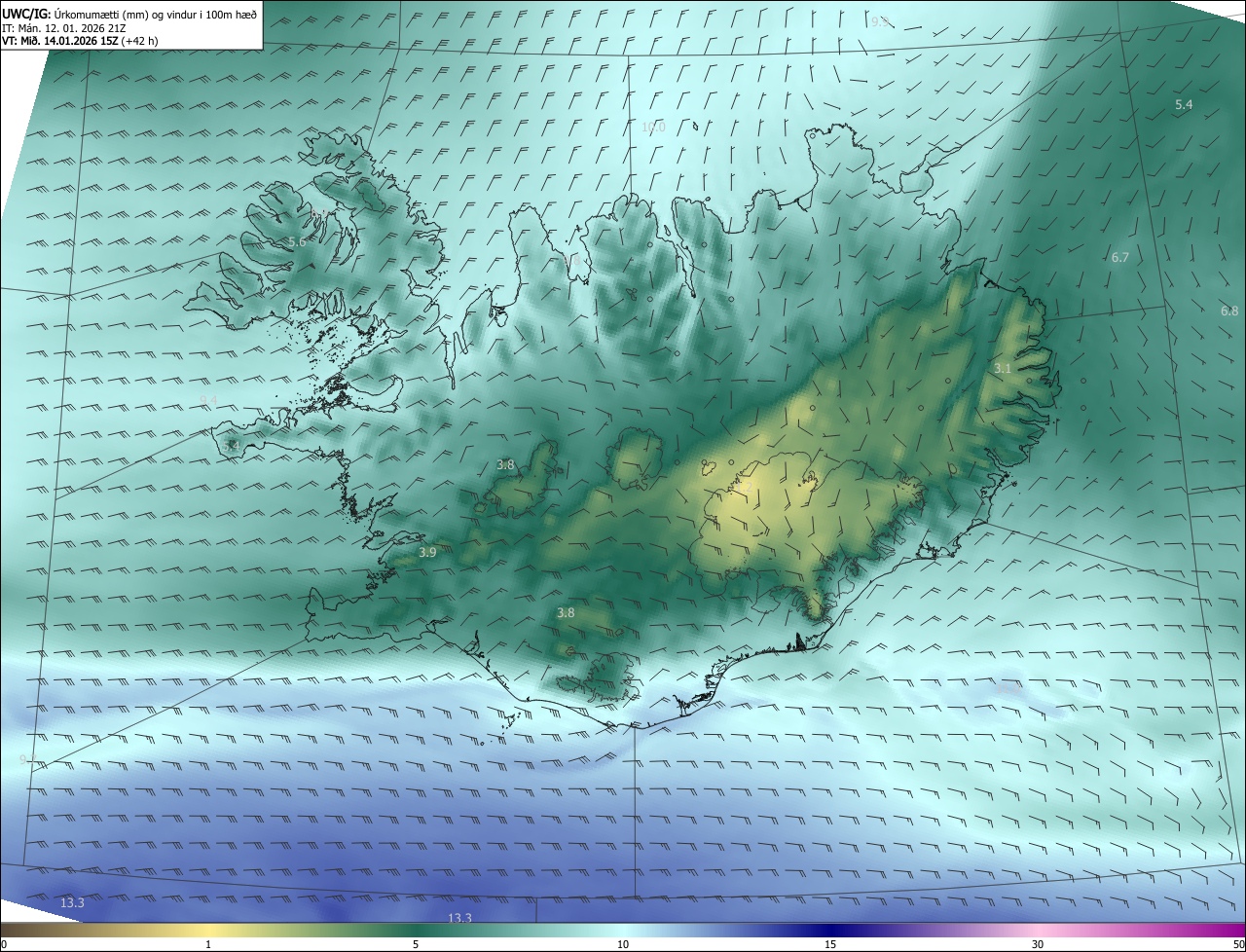Click the "3.9" value label in west Iceland
Screen dimensions: 1246x952
tap(427, 552)
